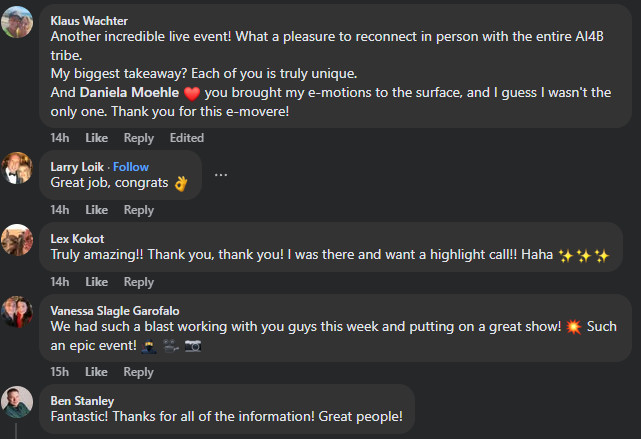Click Klaus Wachter's name link
This screenshot has height=439, width=641.
[89, 20]
